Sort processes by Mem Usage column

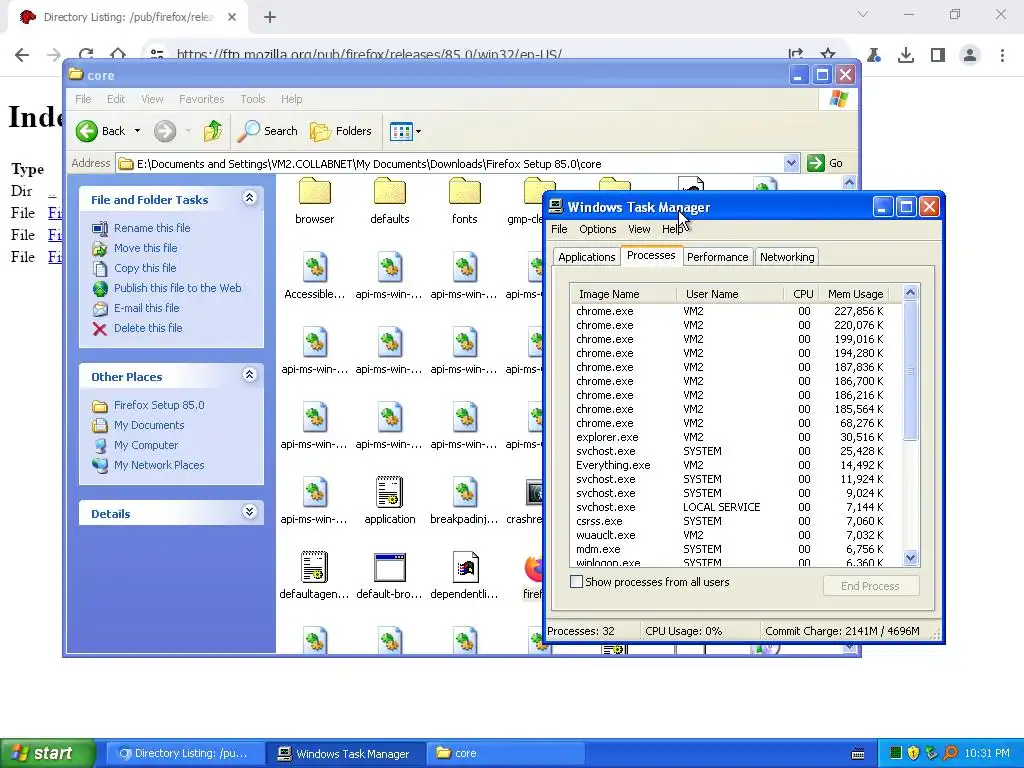click(856, 294)
